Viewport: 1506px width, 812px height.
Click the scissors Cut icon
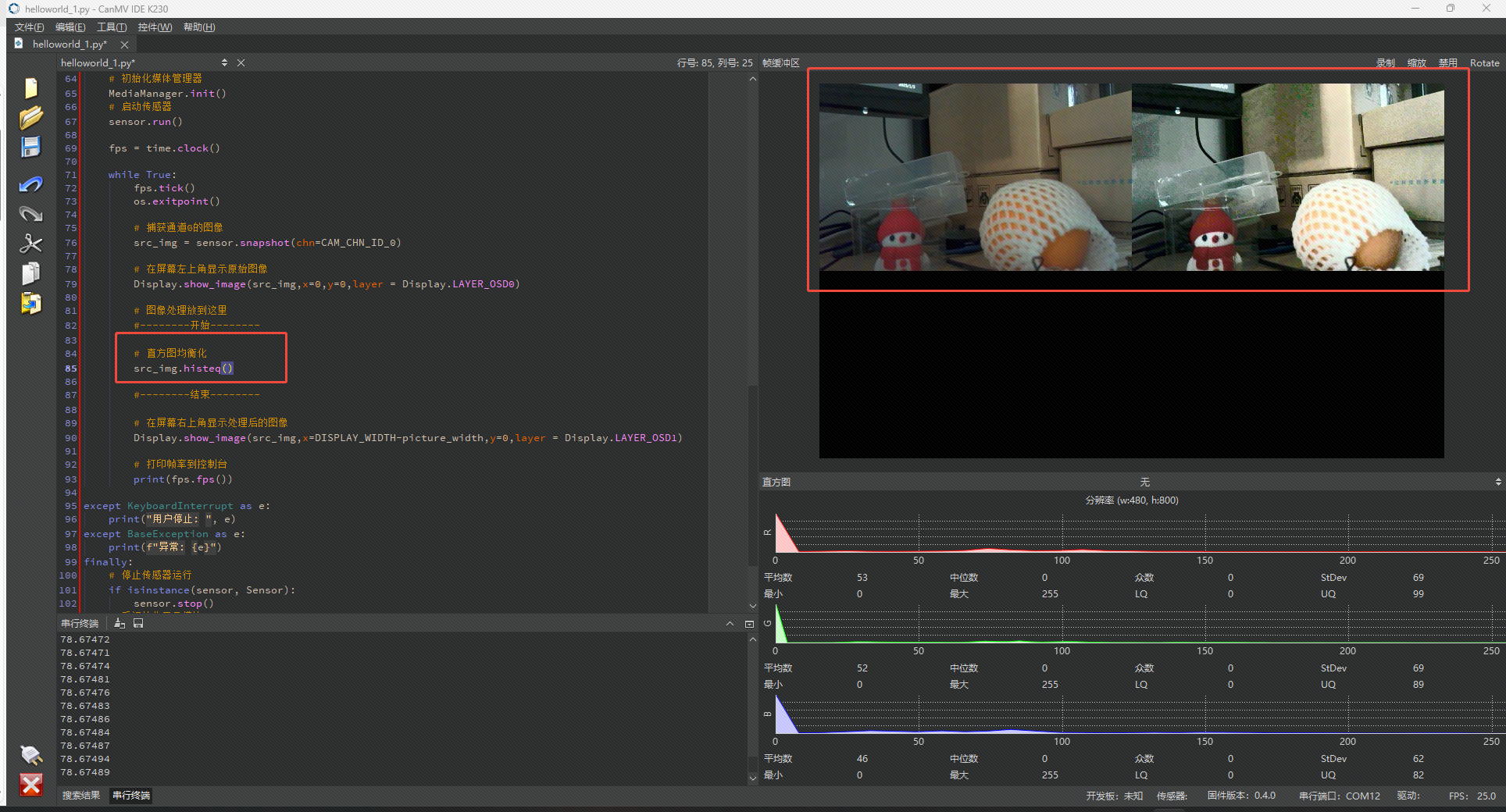pyautogui.click(x=30, y=244)
